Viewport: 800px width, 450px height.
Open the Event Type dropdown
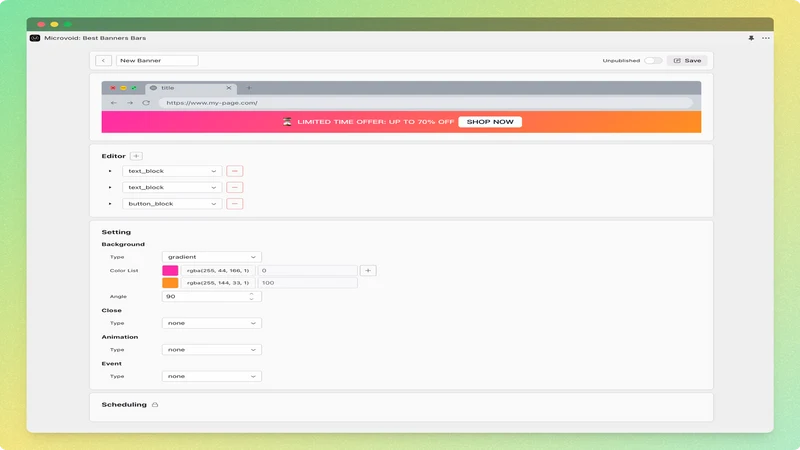point(212,377)
